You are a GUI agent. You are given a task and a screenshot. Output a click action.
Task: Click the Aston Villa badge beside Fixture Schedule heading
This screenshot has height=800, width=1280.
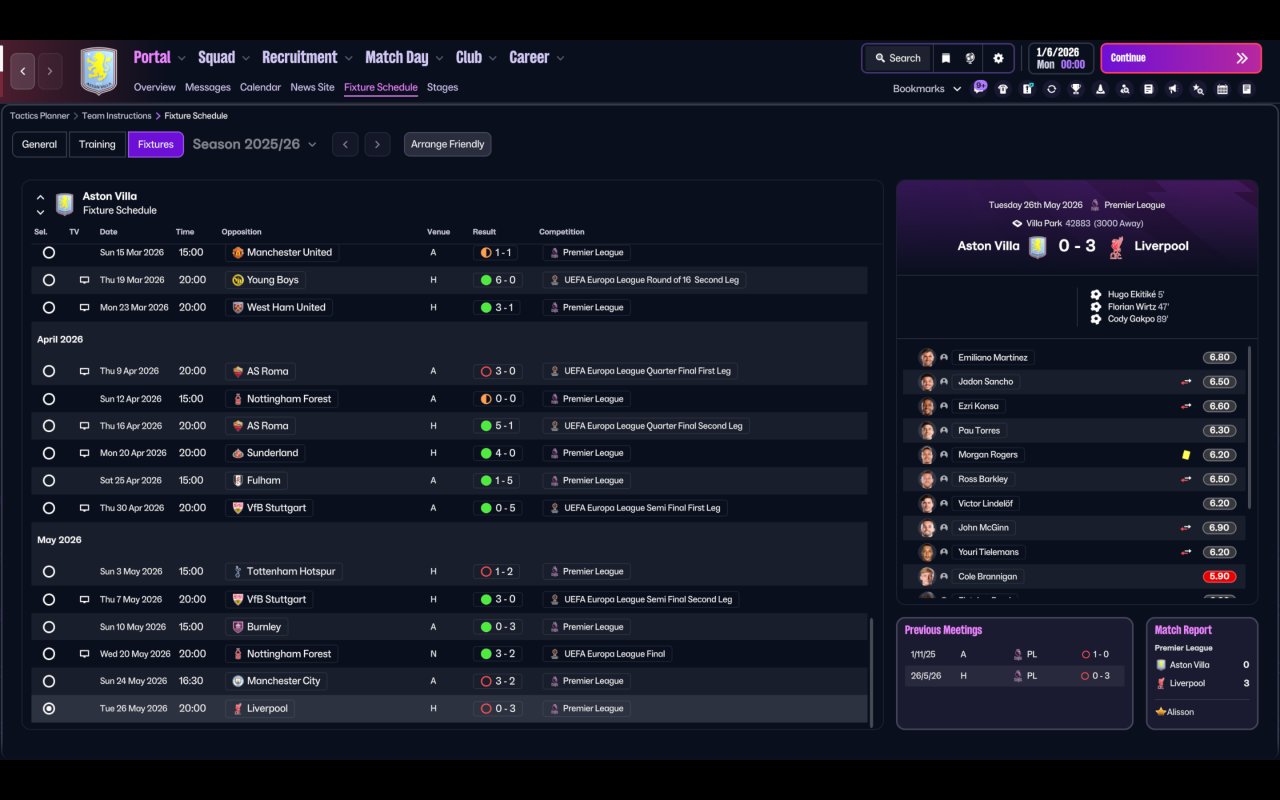coord(65,204)
